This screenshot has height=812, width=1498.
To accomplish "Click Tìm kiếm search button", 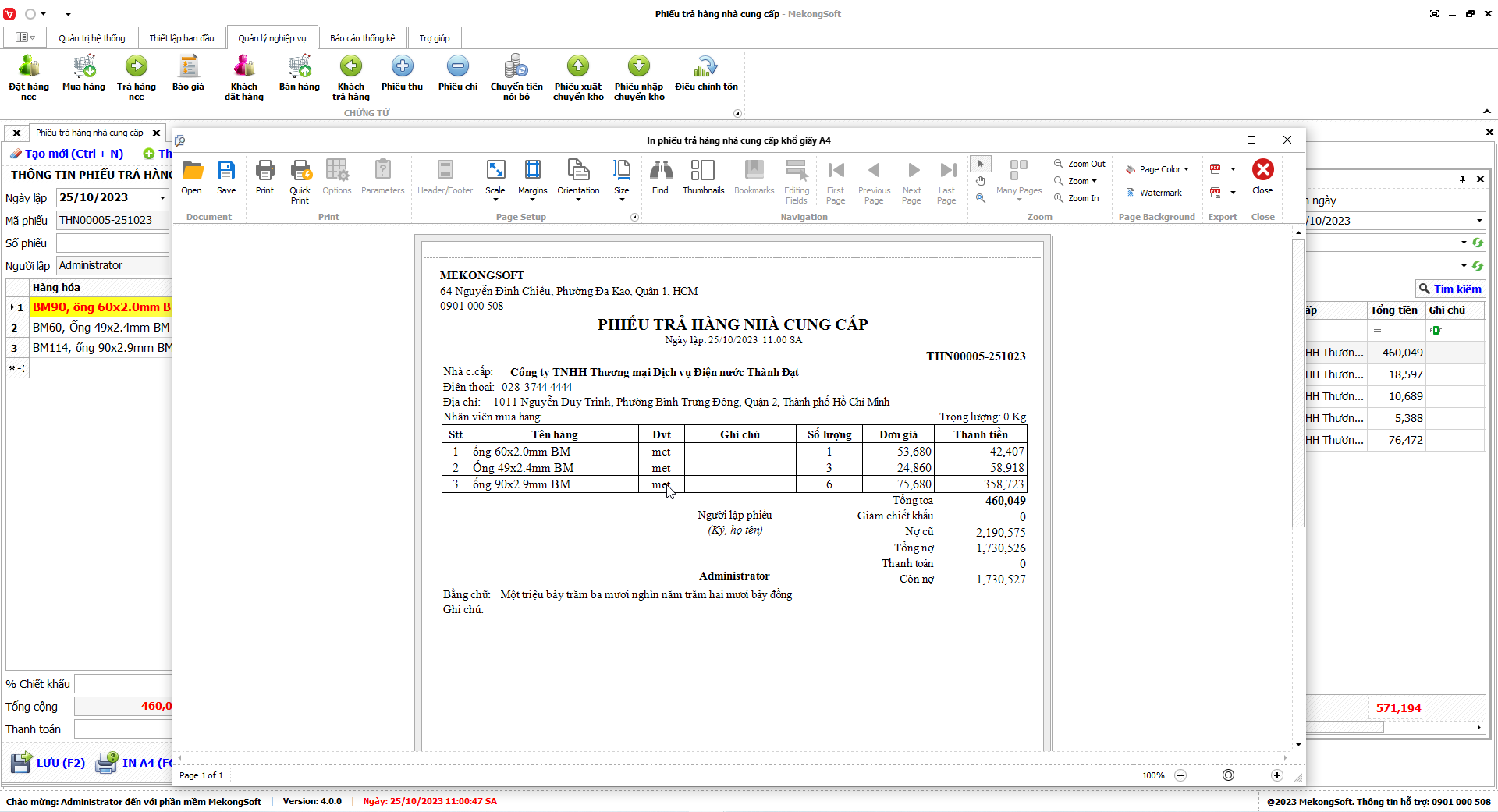I will pyautogui.click(x=1450, y=289).
